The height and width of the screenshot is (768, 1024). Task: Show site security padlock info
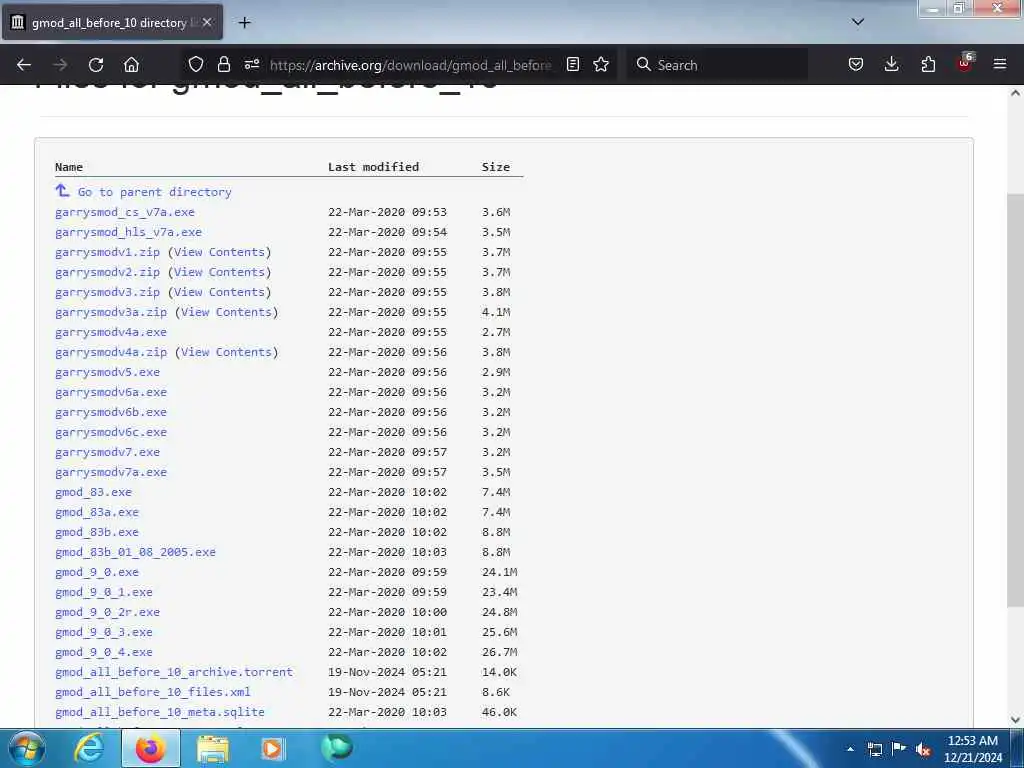pyautogui.click(x=224, y=64)
